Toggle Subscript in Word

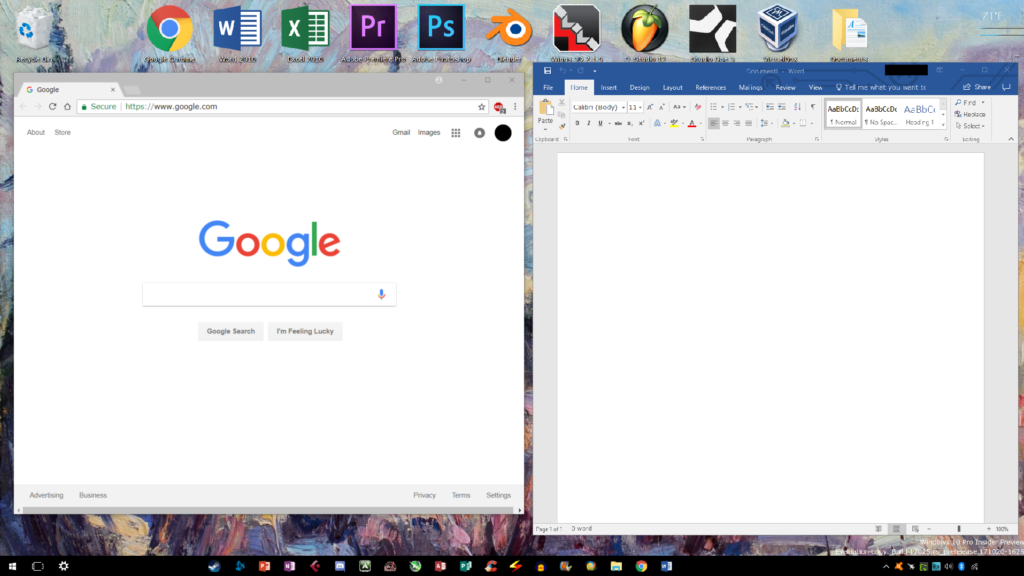click(630, 123)
